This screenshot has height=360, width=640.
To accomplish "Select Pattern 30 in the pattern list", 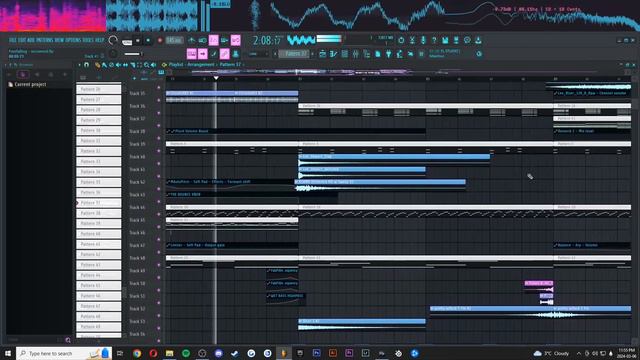I will [x=98, y=130].
